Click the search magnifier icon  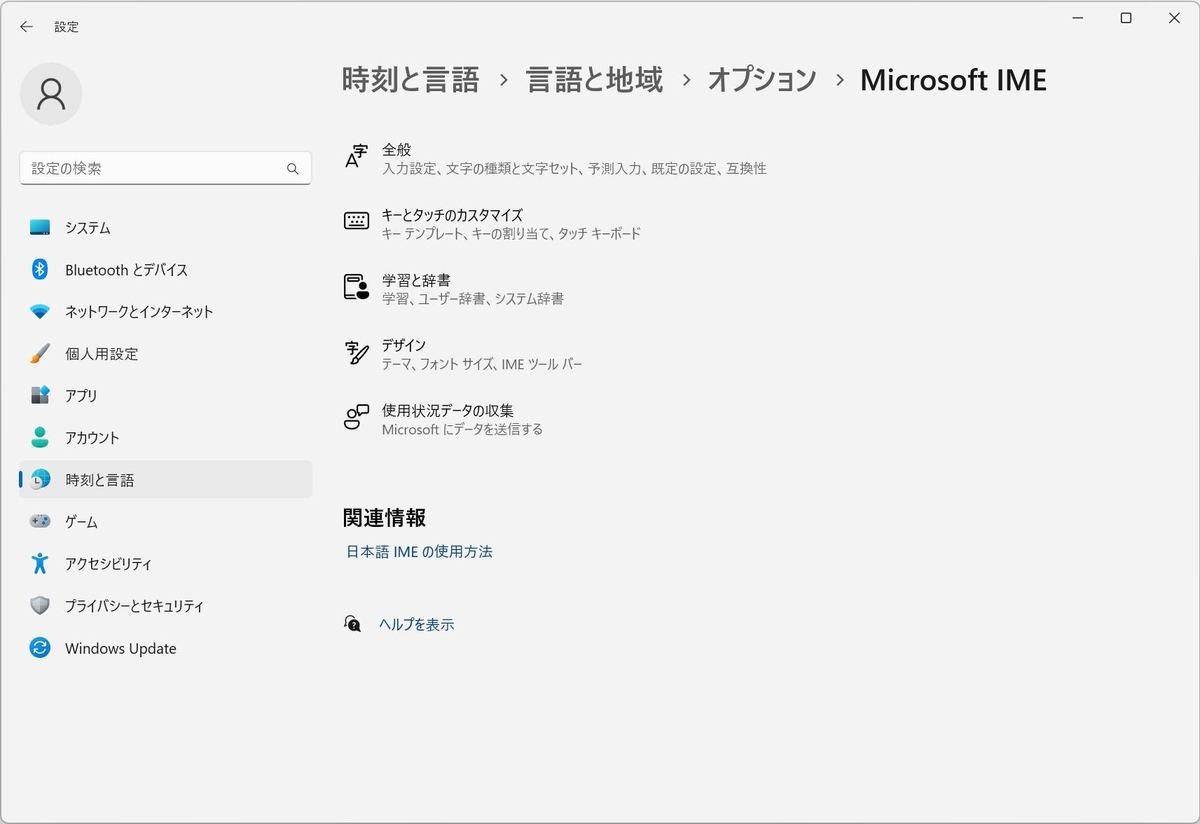click(293, 169)
